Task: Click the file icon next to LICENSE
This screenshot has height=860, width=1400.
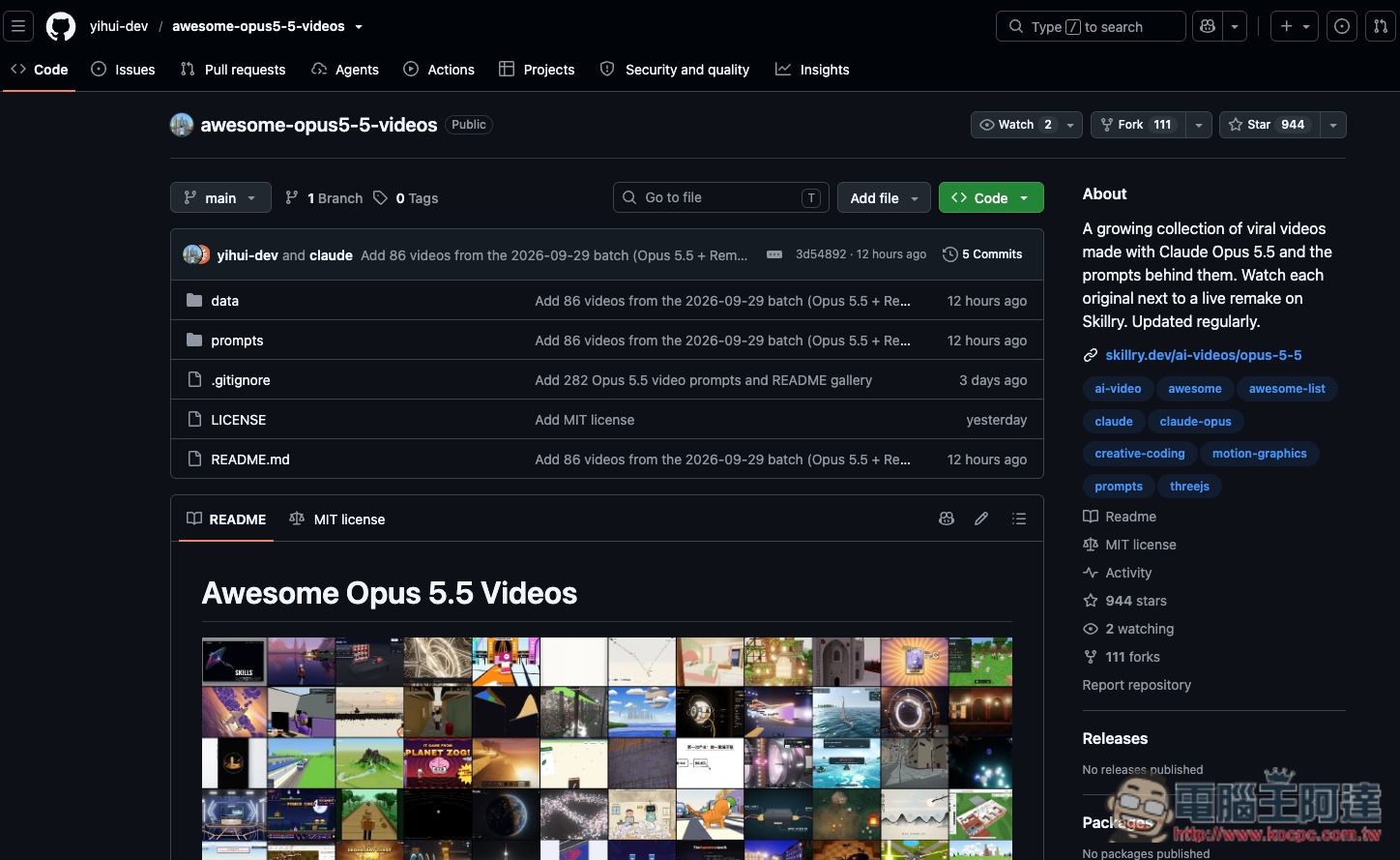Action: coord(194,420)
